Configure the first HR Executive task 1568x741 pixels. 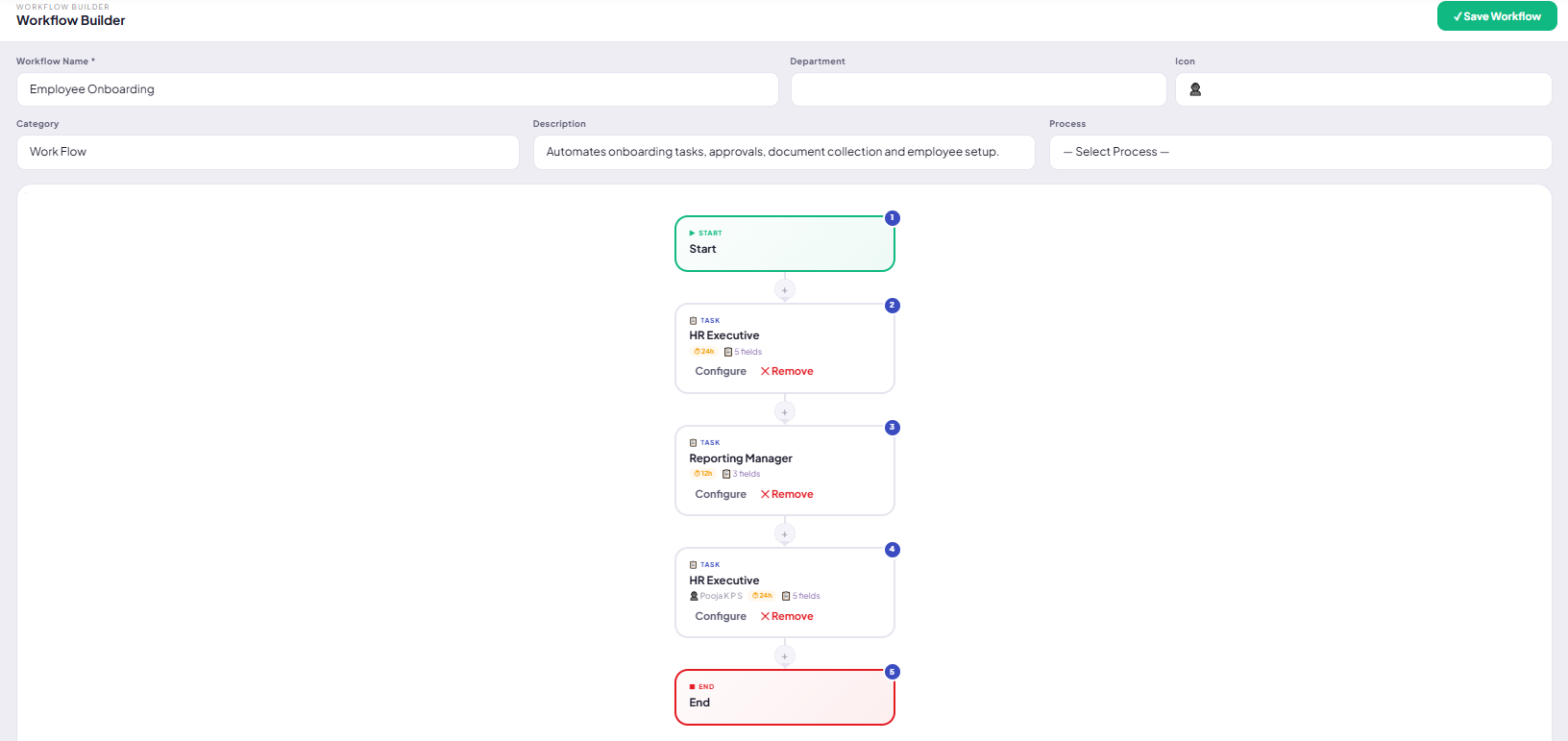pos(721,371)
